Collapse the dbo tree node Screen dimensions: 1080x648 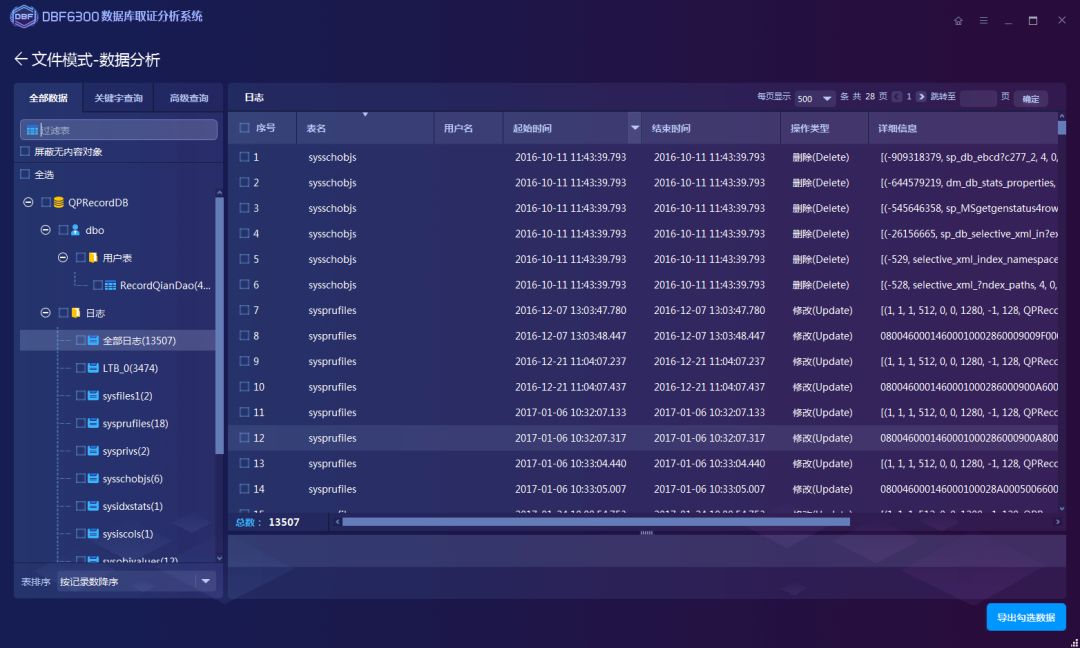[x=45, y=230]
